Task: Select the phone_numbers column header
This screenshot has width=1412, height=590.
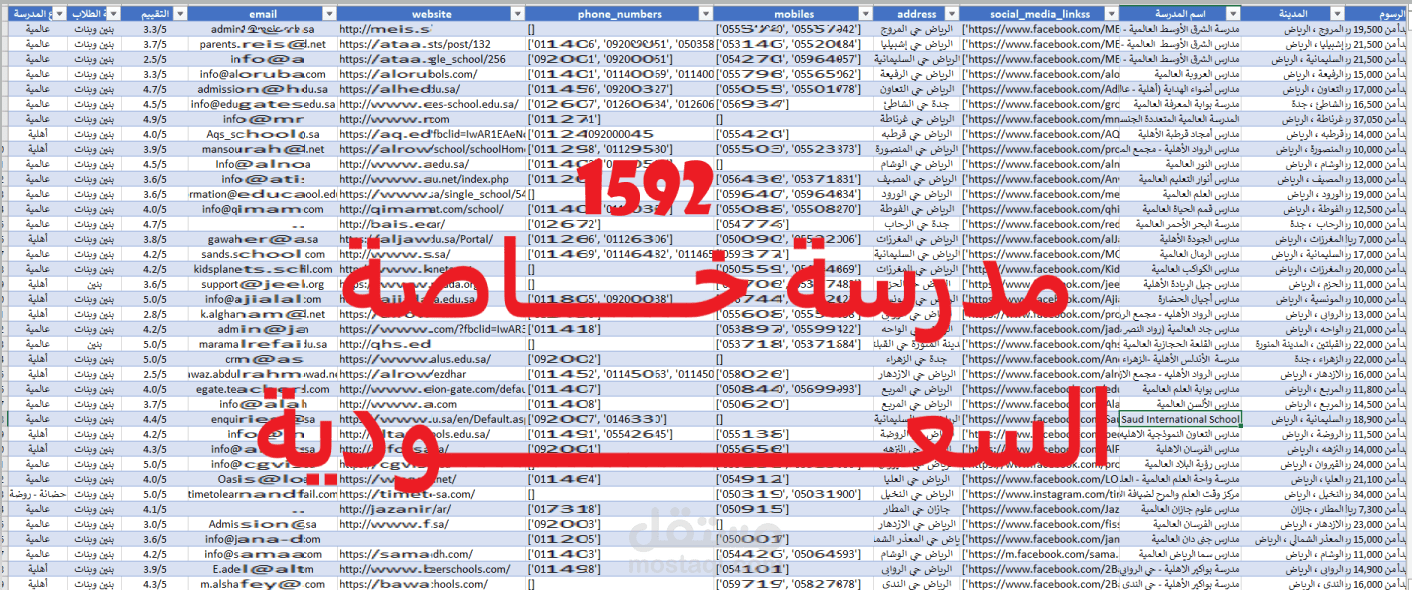Action: tap(619, 15)
